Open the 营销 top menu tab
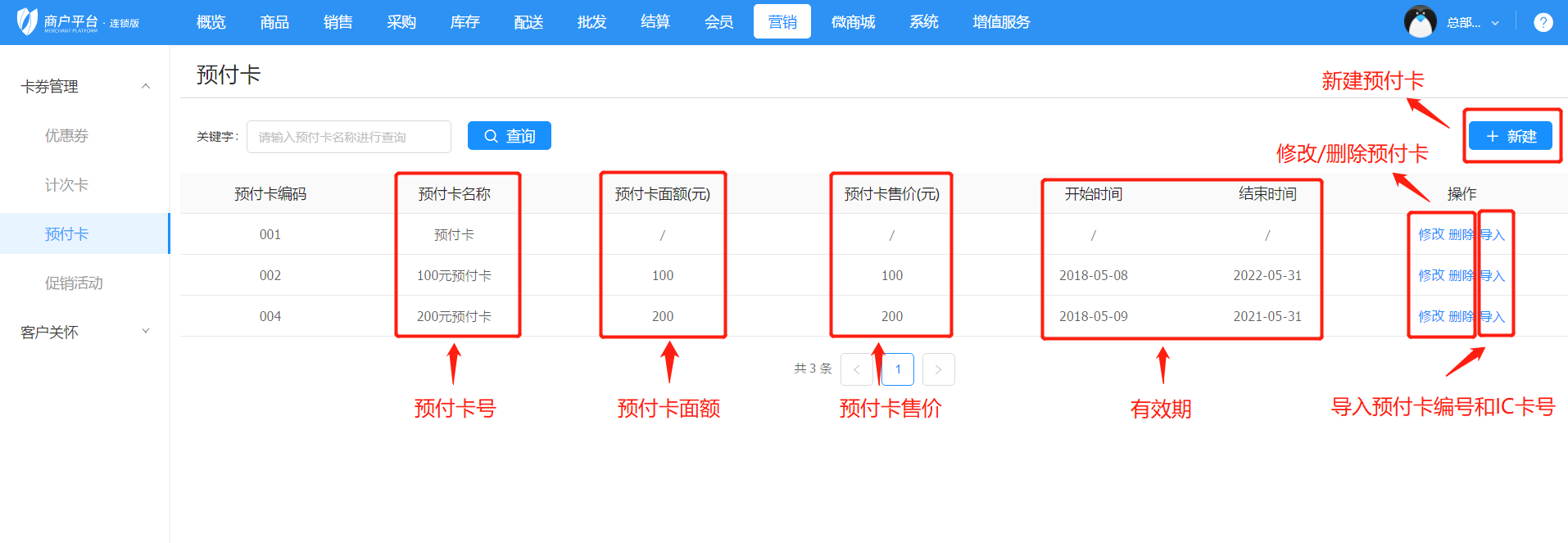Image resolution: width=1568 pixels, height=543 pixels. point(782,22)
